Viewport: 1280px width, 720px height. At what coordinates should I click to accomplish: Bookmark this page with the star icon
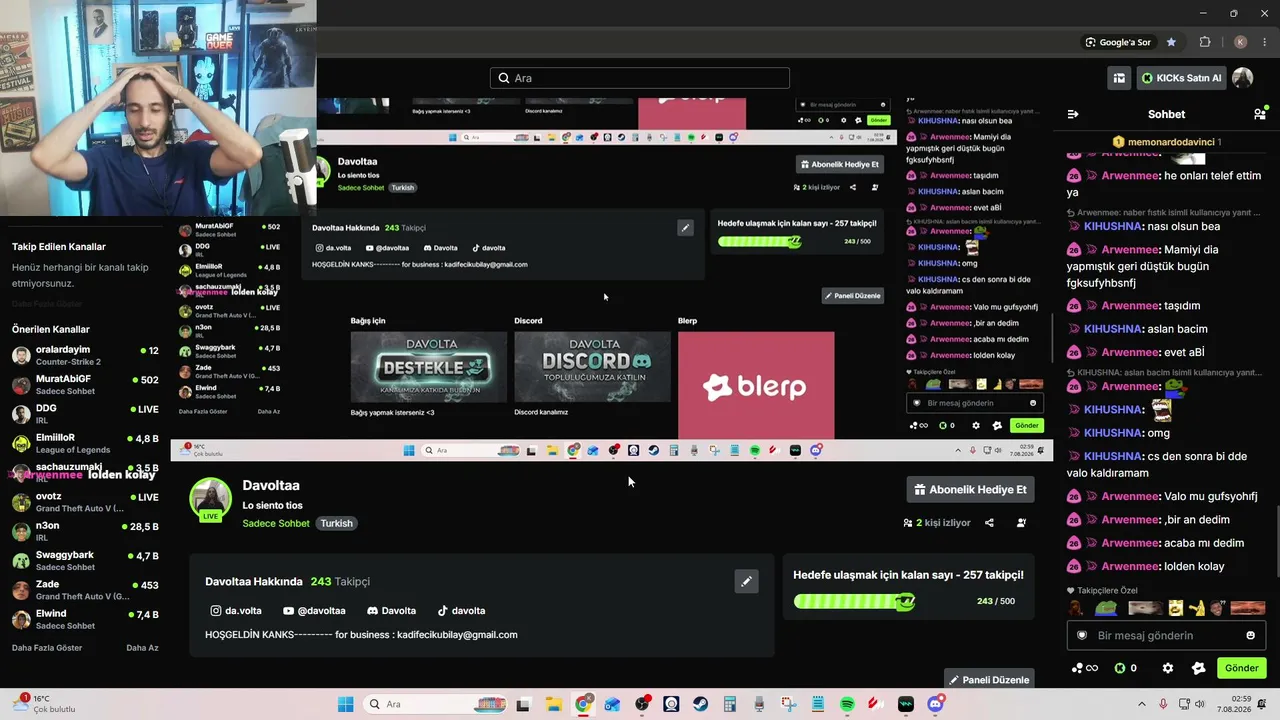[1171, 42]
